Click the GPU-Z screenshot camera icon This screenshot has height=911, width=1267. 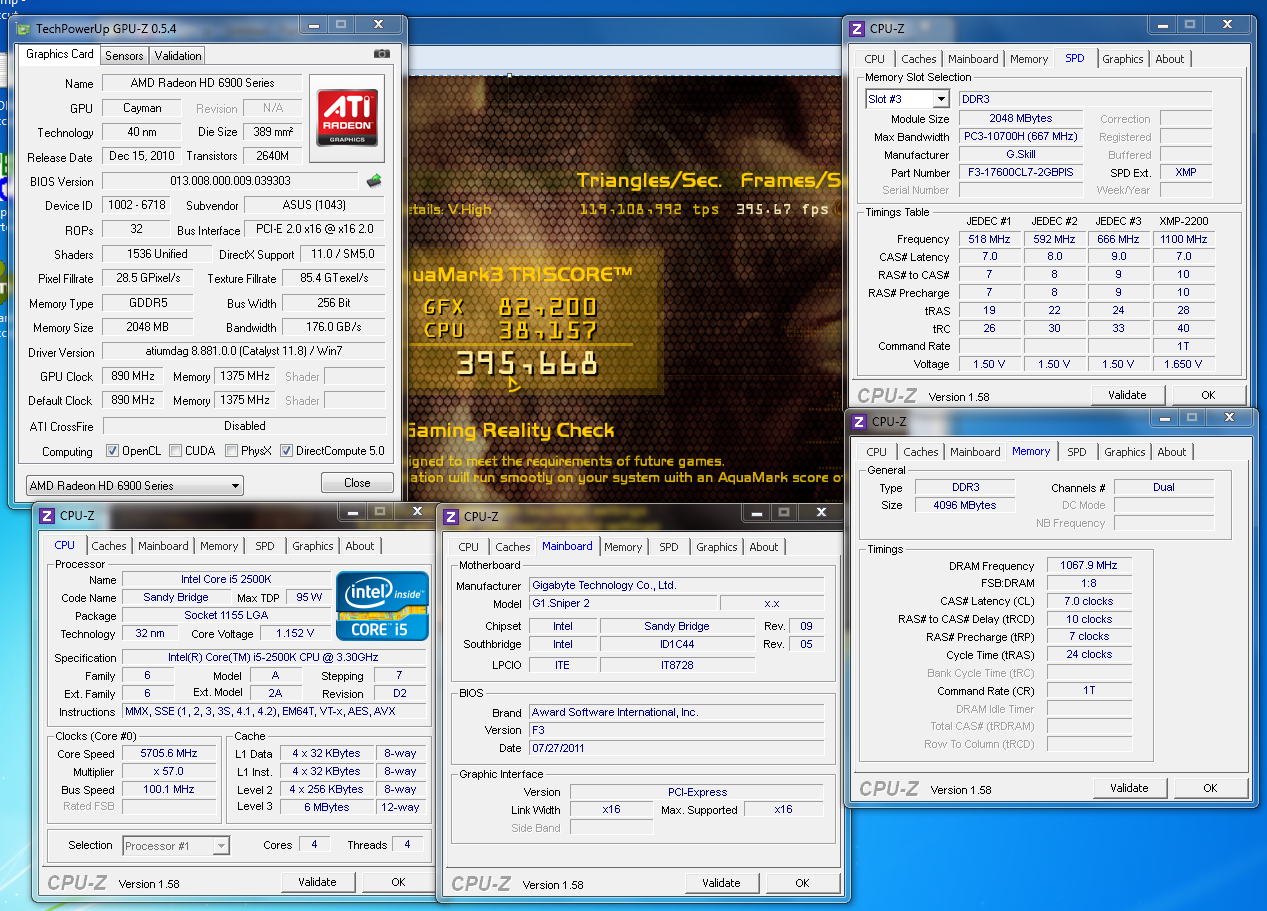tap(381, 54)
